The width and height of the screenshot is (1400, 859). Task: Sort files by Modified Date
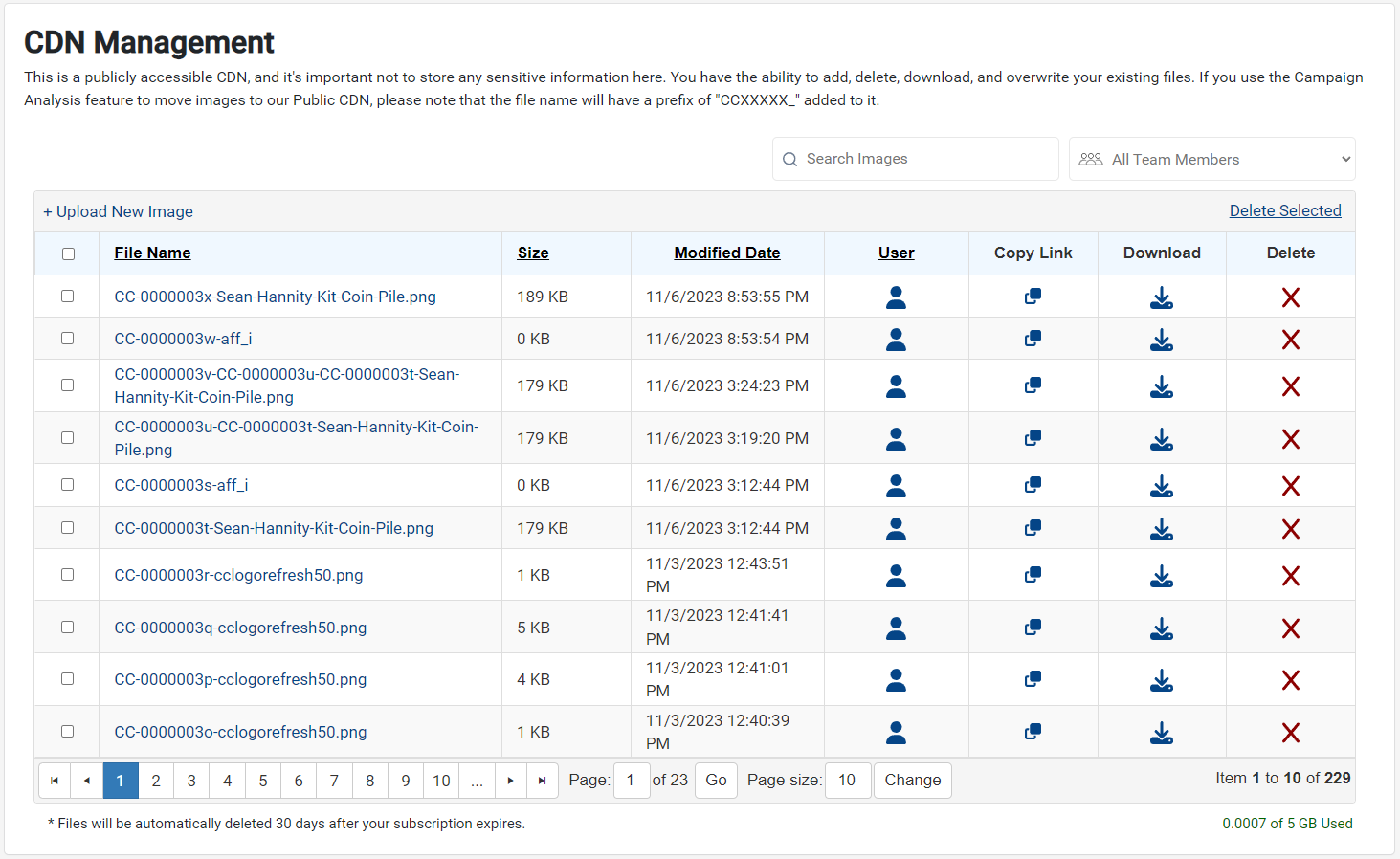726,252
